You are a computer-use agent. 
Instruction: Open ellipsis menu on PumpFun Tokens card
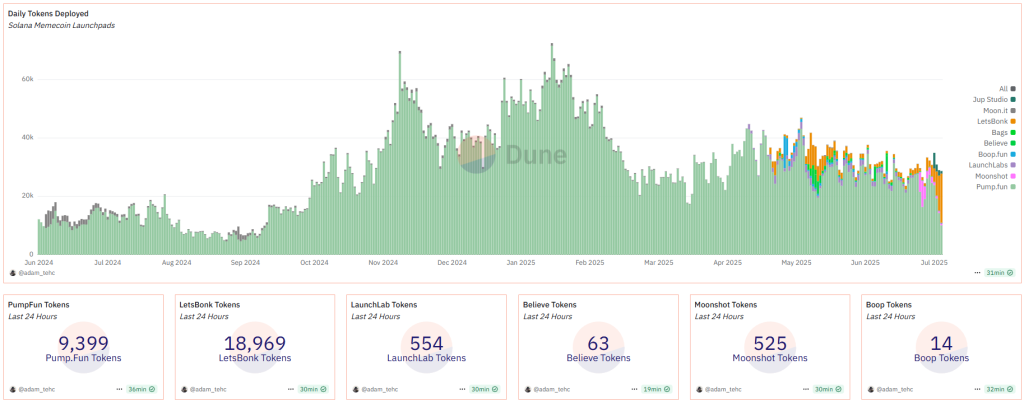pos(119,388)
